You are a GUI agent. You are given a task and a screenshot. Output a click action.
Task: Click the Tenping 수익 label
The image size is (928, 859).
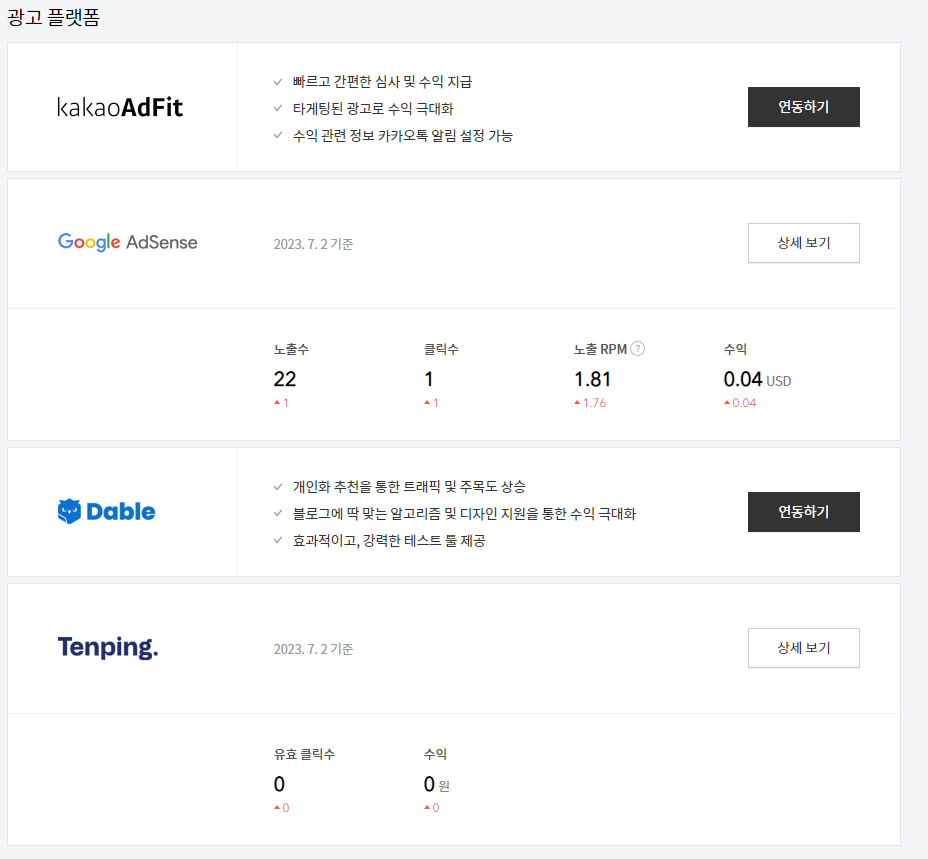[435, 754]
